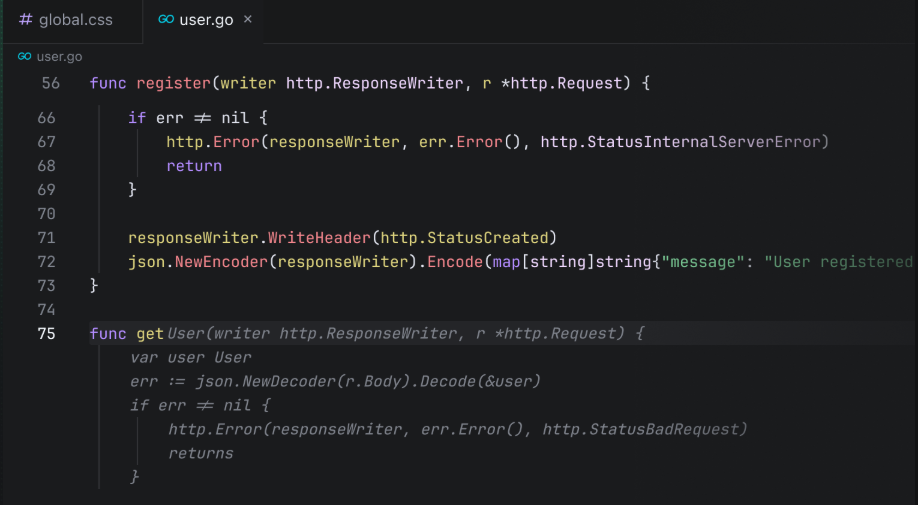
Task: Click line number 66 in the gutter
Action: click(x=46, y=118)
